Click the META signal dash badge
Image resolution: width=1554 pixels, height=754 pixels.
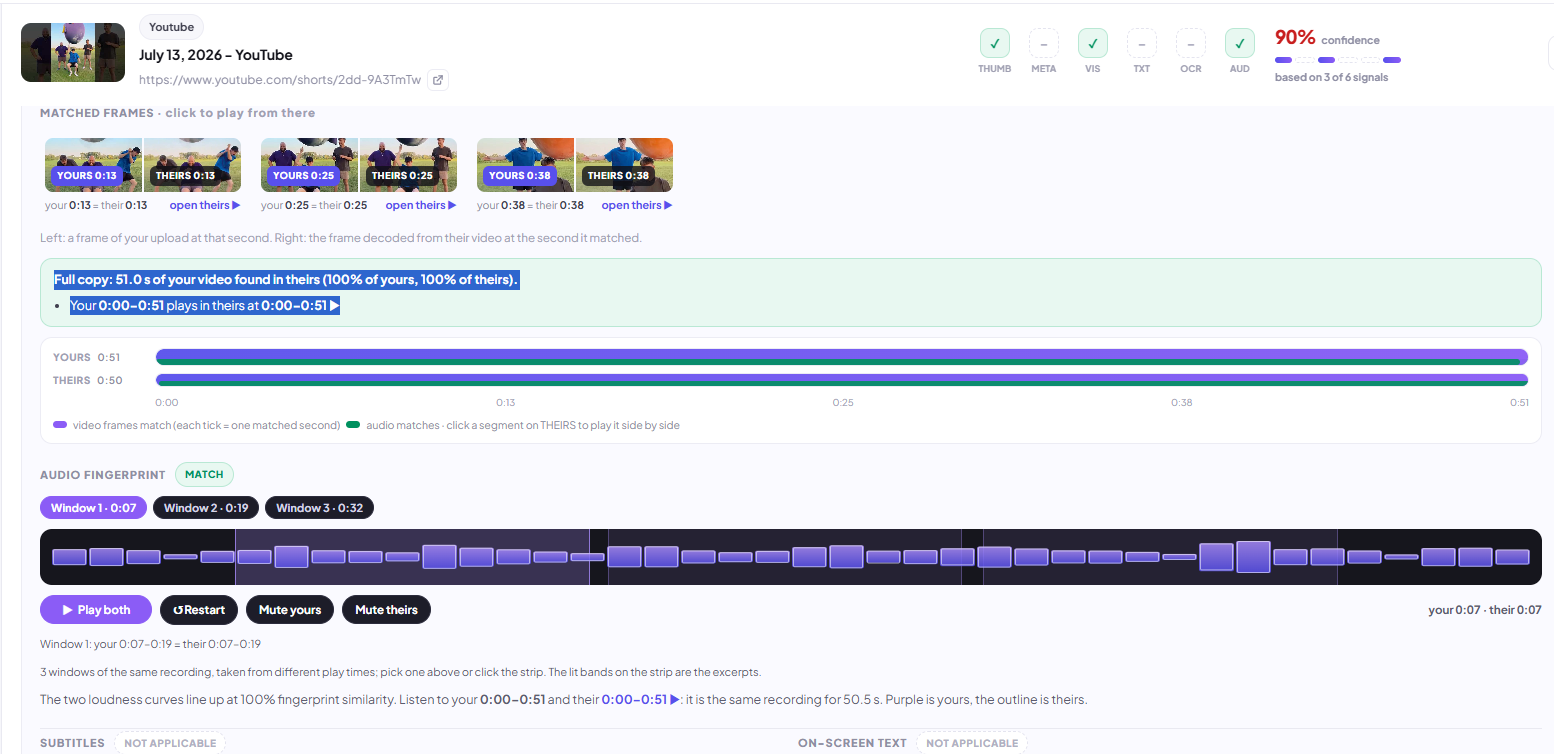pos(1043,43)
